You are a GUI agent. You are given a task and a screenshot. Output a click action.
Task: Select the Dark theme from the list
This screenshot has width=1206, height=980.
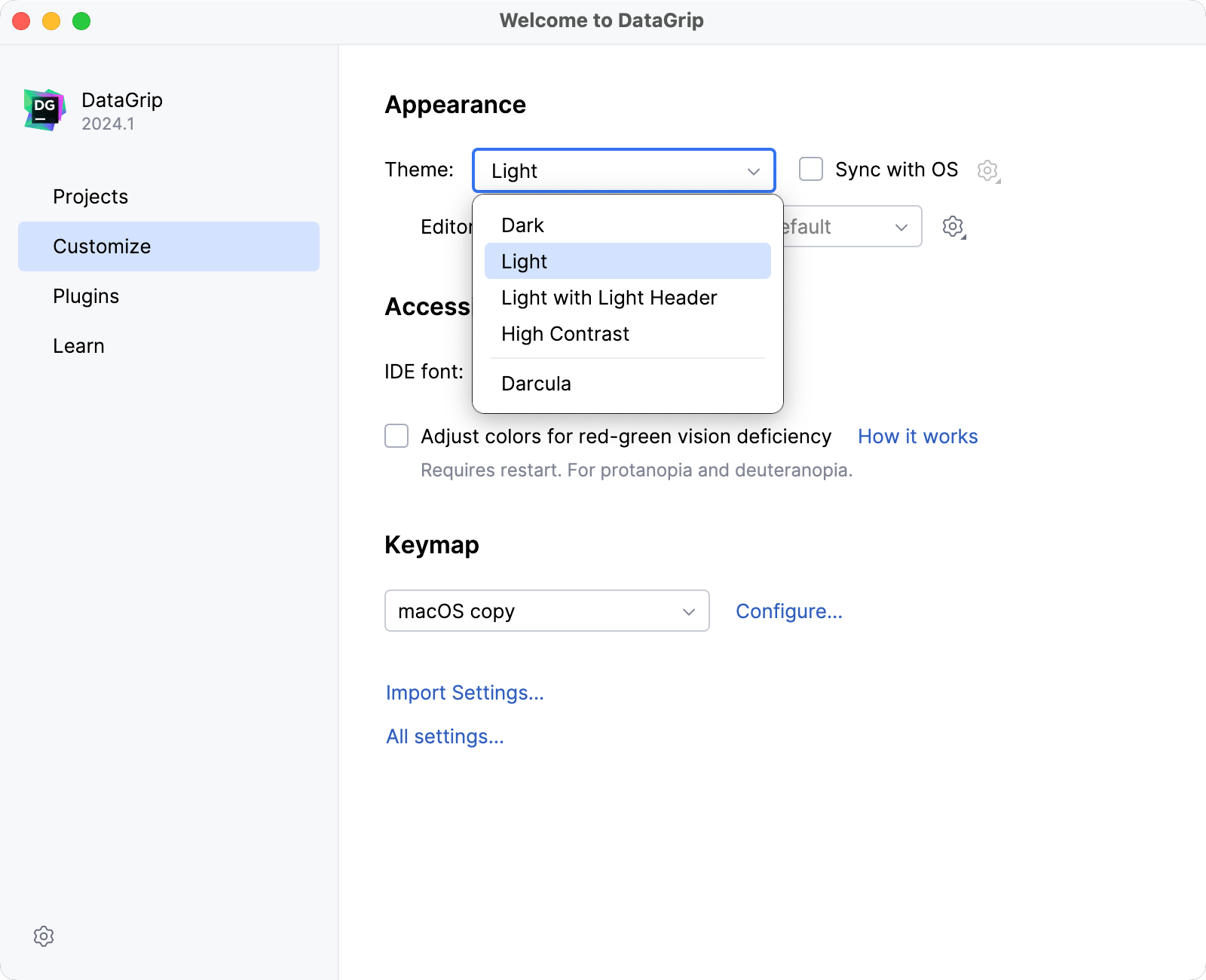522,224
